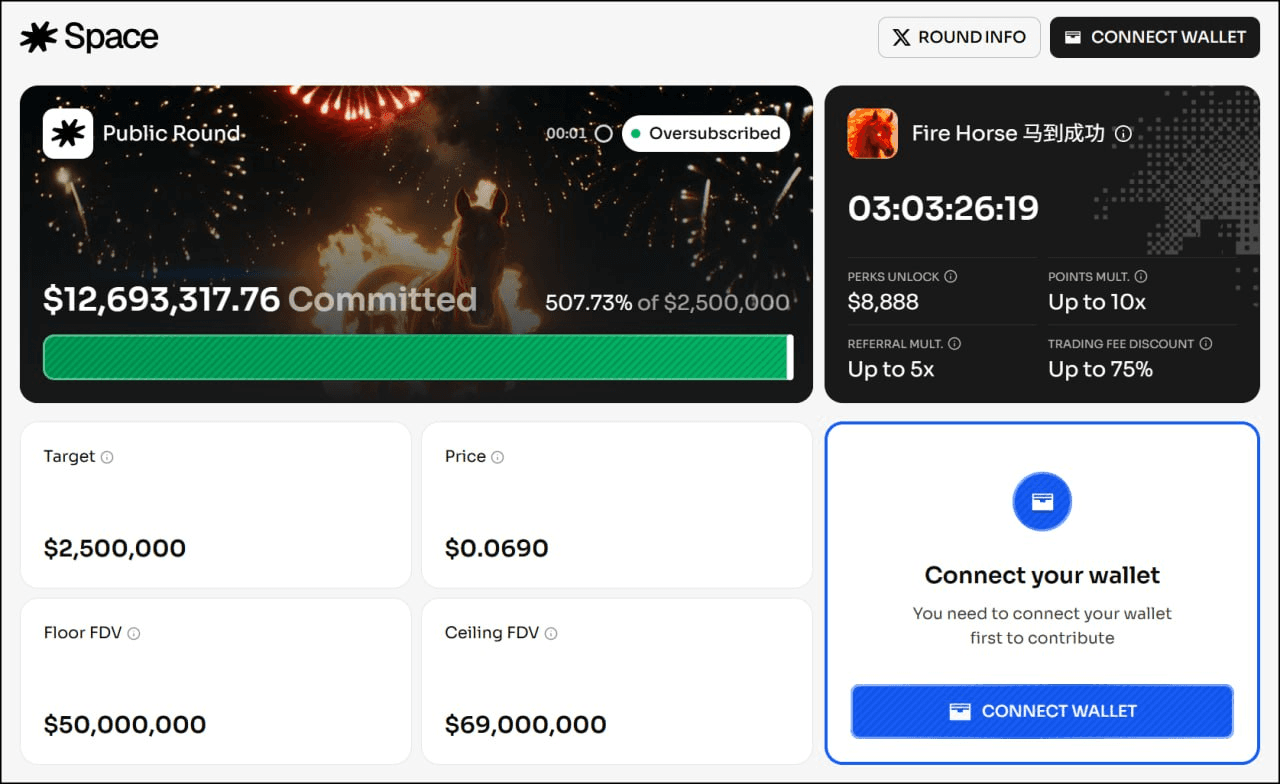1280x784 pixels.
Task: Click the info icon next to Target
Action: [x=107, y=457]
